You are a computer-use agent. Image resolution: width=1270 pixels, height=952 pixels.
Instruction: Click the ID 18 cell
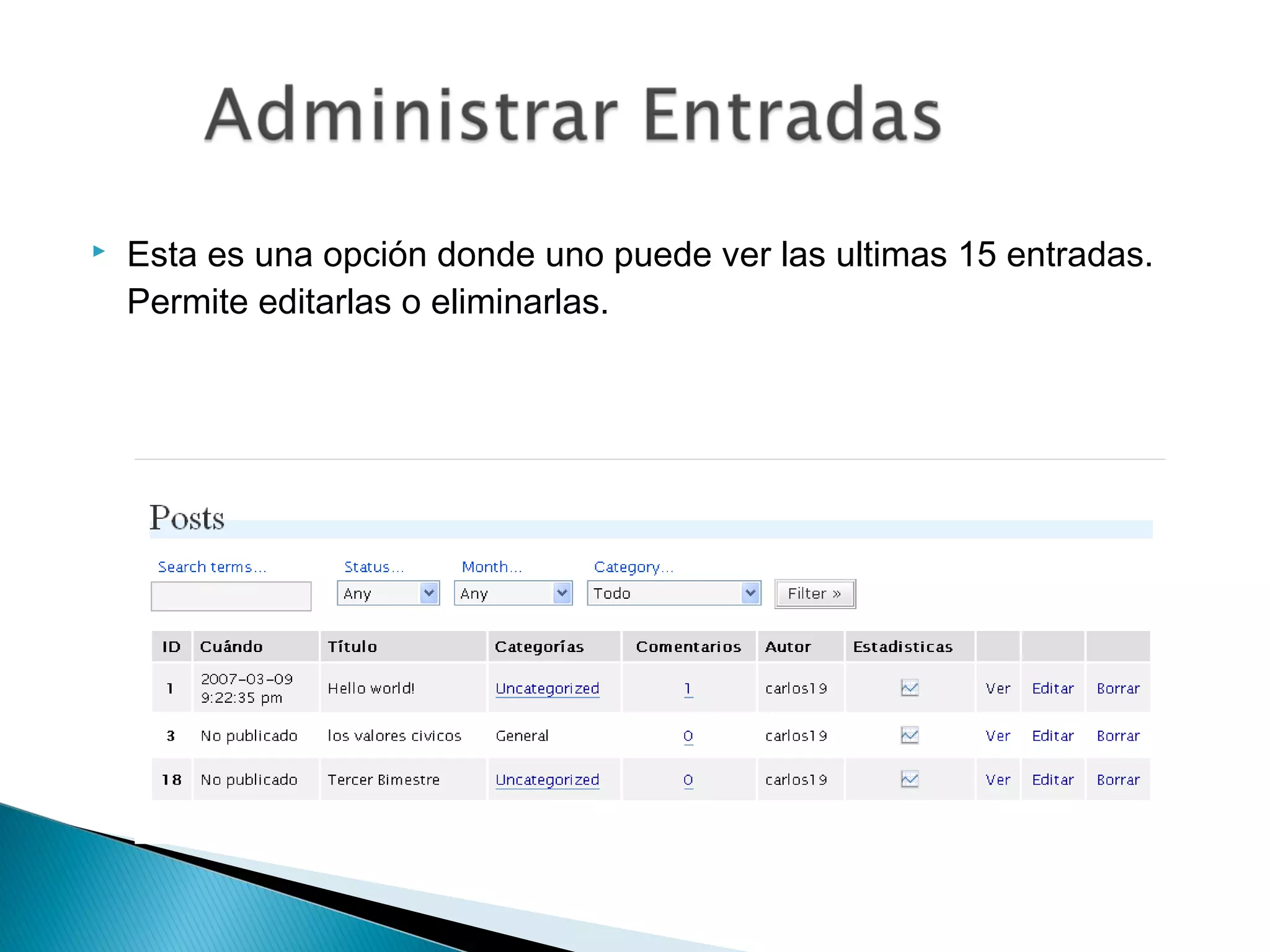point(171,780)
